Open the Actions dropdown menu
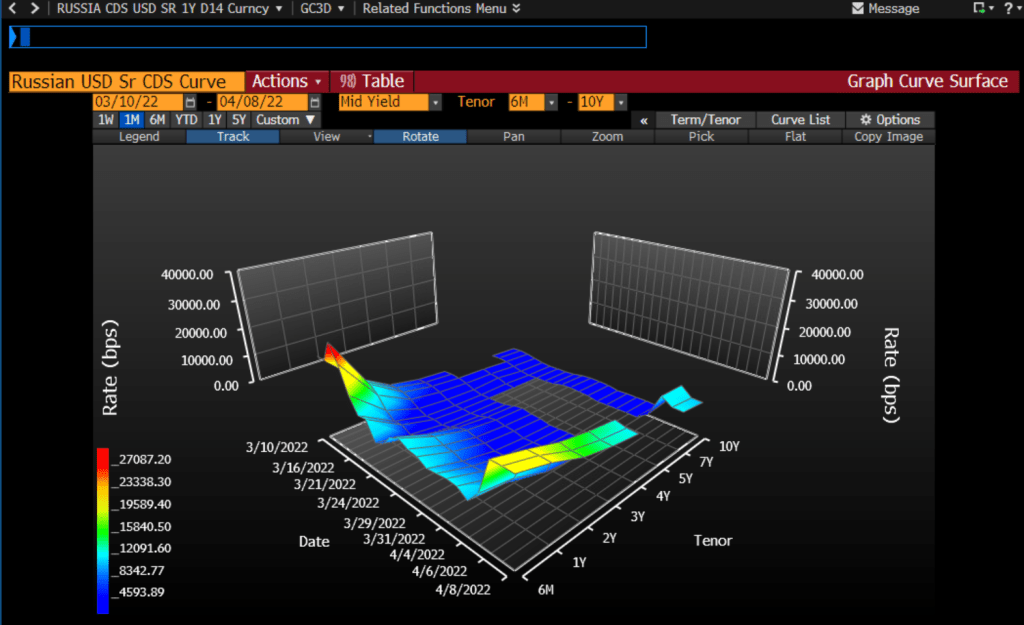Image resolution: width=1024 pixels, height=625 pixels. click(287, 81)
